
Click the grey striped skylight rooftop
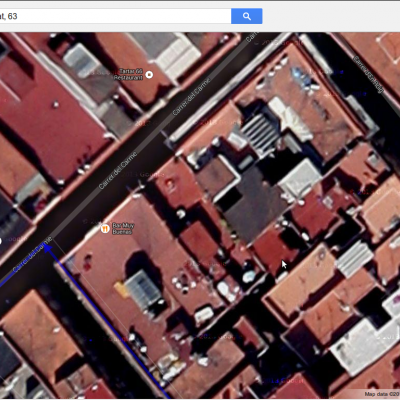[260, 132]
